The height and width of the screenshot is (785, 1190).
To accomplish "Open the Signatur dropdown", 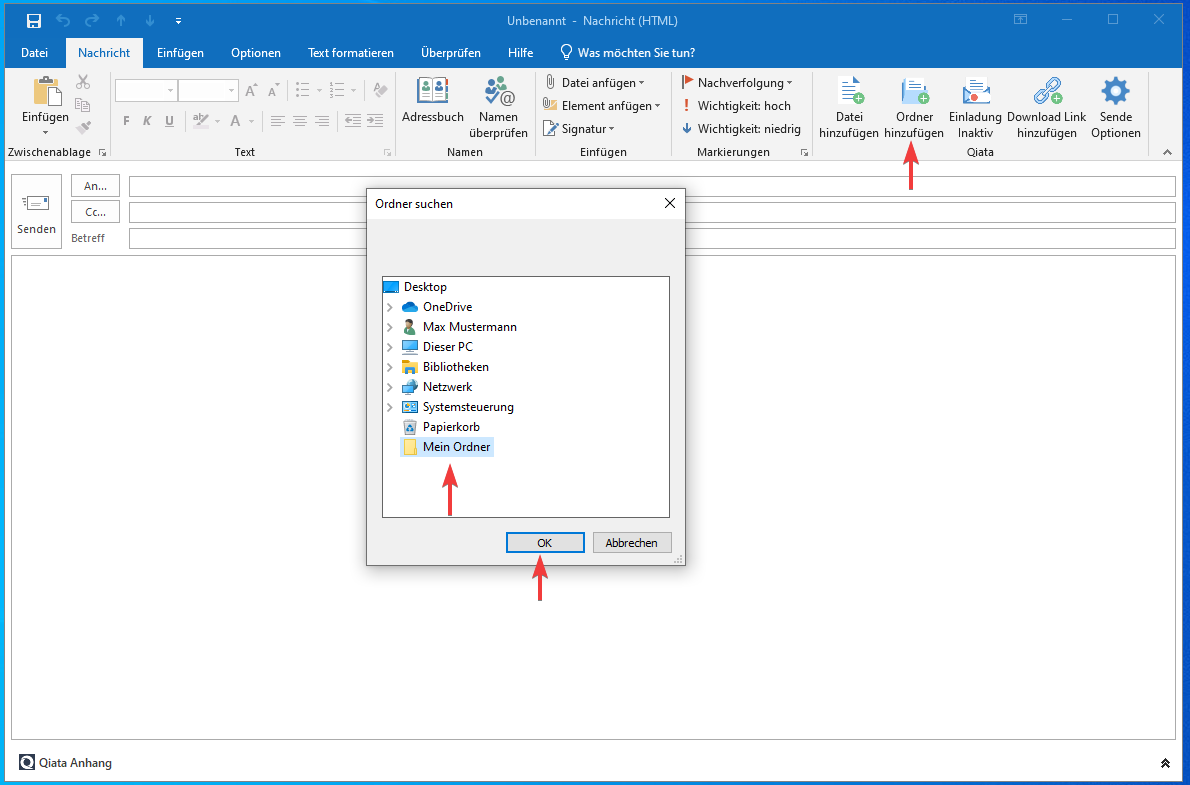I will click(579, 128).
